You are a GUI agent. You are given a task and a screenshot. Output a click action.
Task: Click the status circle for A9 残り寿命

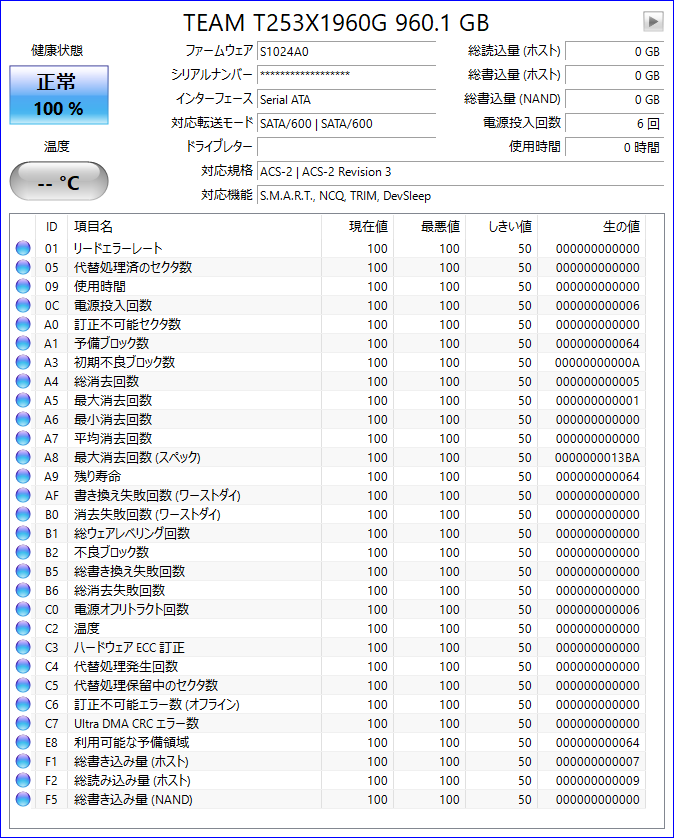pos(23,476)
